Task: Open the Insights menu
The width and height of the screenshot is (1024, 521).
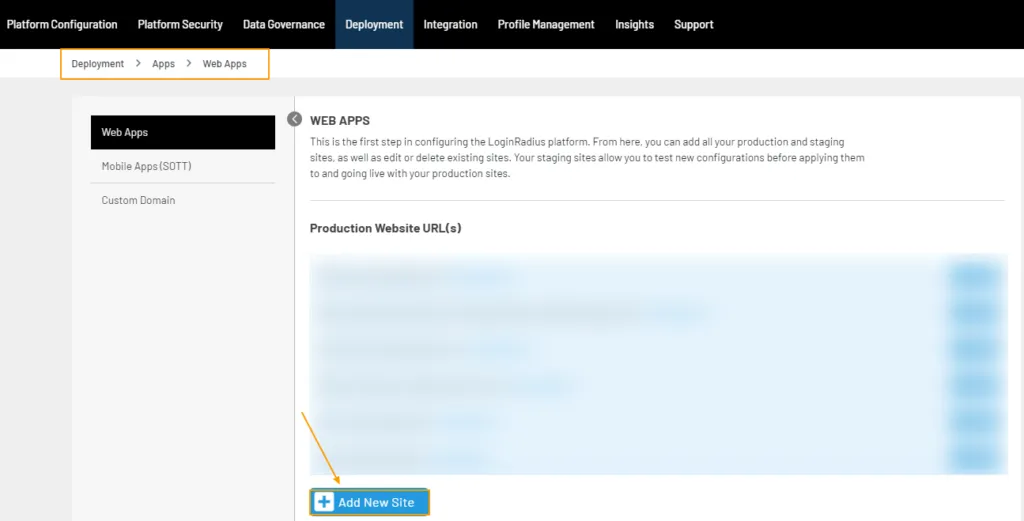Action: pos(634,24)
